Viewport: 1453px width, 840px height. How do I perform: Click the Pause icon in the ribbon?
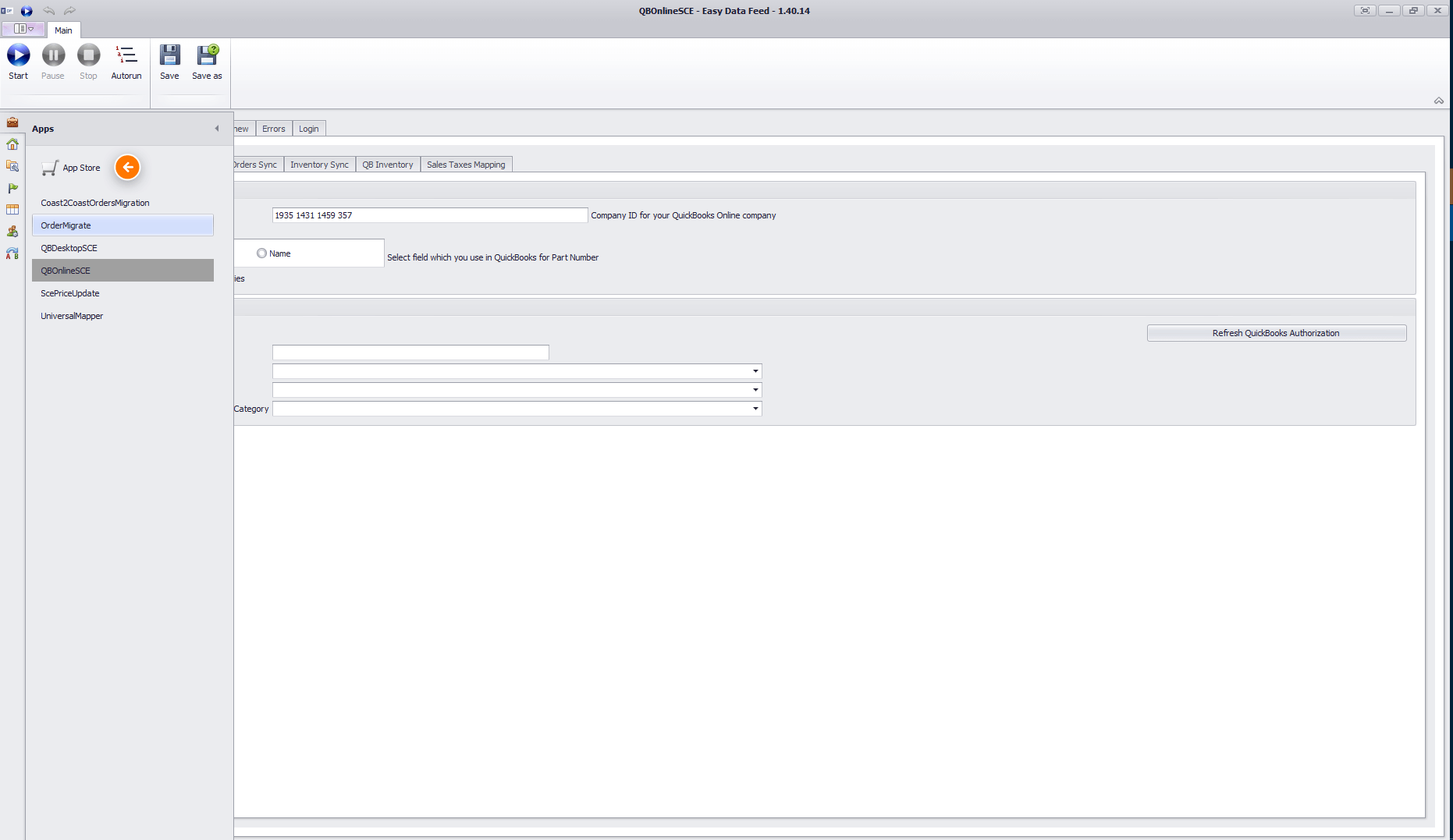pos(53,55)
